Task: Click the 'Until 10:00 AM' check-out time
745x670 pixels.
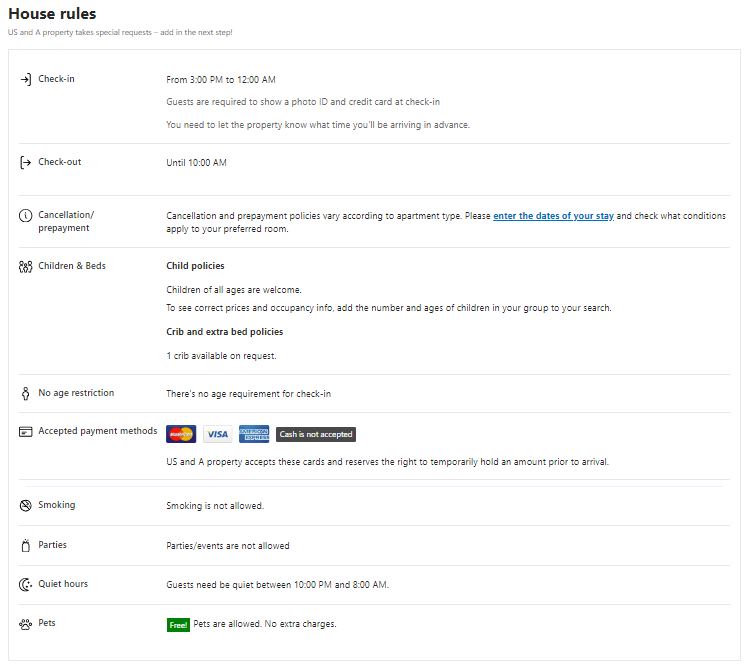Action: [196, 163]
